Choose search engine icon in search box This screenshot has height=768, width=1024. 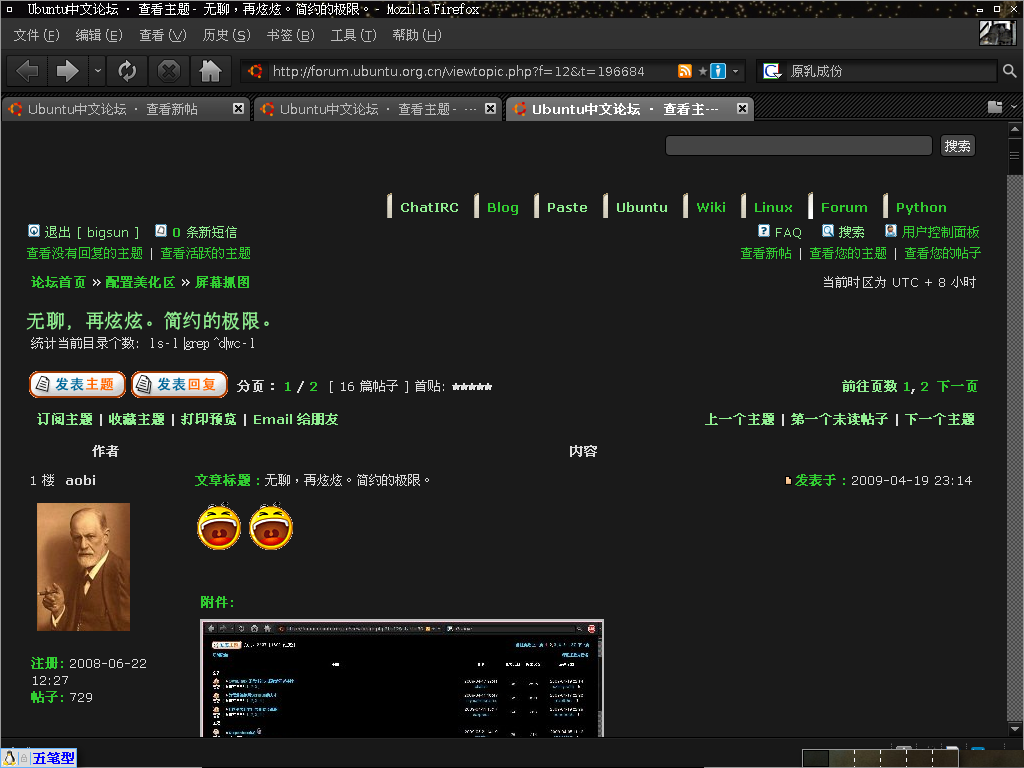click(772, 71)
